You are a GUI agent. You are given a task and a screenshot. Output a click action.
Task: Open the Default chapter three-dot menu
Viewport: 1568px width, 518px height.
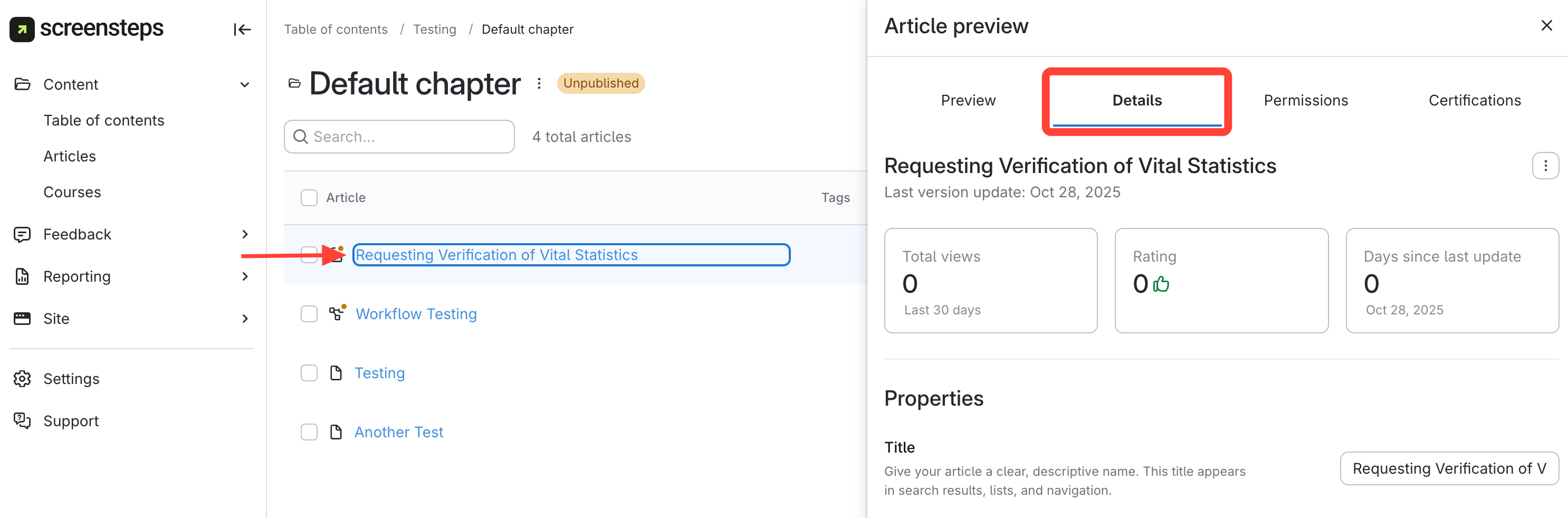click(539, 83)
